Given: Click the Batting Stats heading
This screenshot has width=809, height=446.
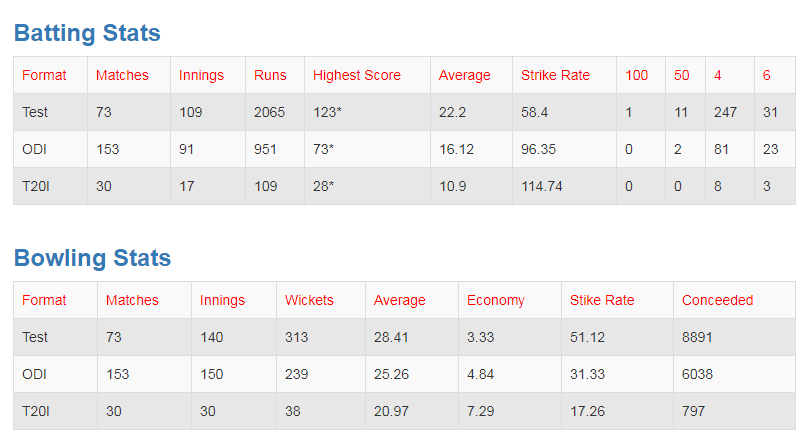Looking at the screenshot, I should (x=87, y=33).
